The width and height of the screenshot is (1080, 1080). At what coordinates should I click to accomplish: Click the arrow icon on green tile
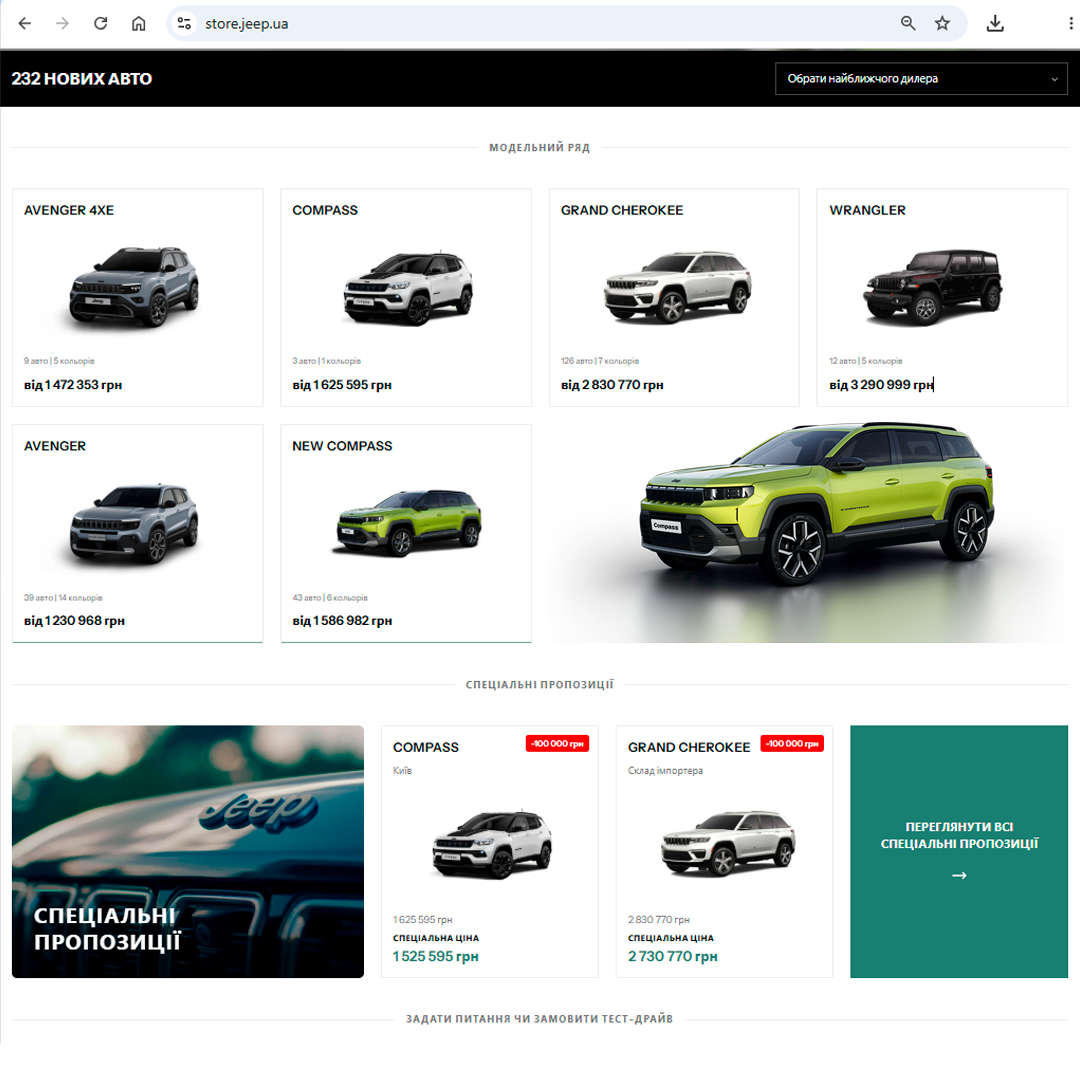(x=959, y=875)
